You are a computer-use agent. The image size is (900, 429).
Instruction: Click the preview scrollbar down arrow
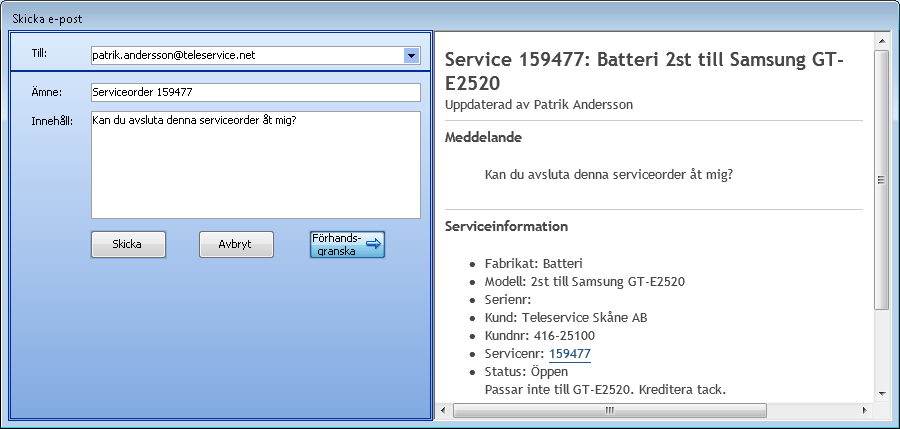click(x=881, y=392)
